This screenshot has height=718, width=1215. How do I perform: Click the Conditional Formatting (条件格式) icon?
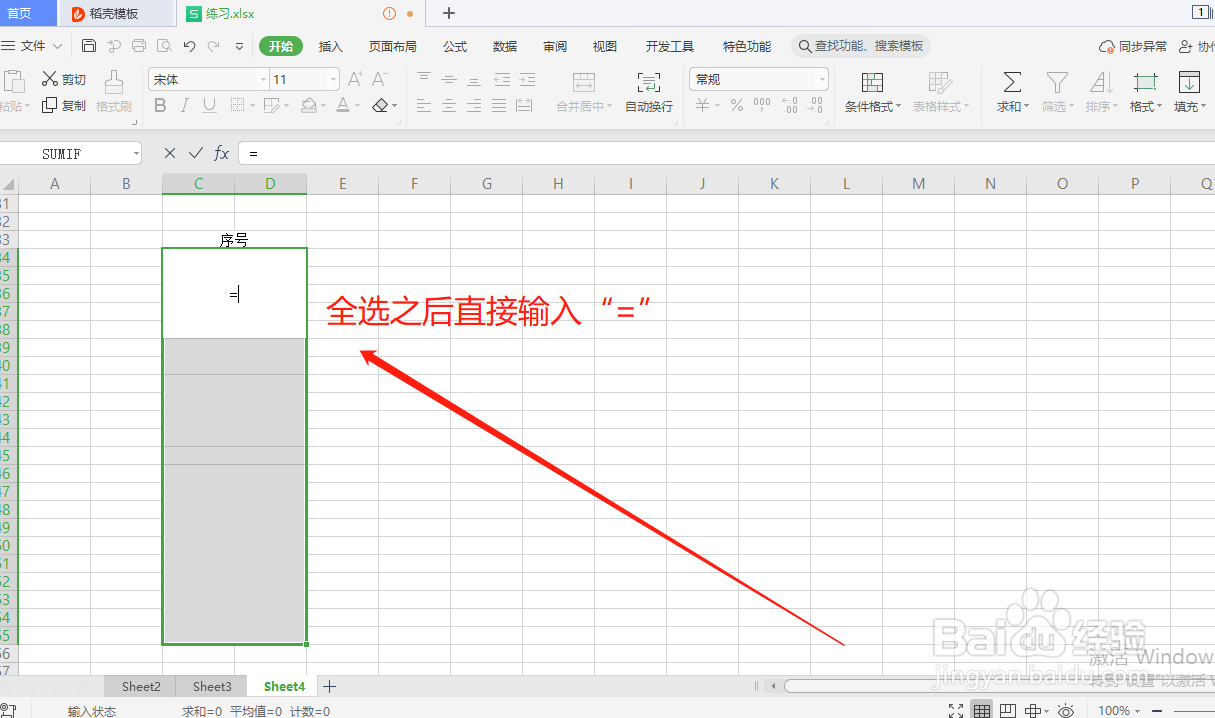[872, 83]
